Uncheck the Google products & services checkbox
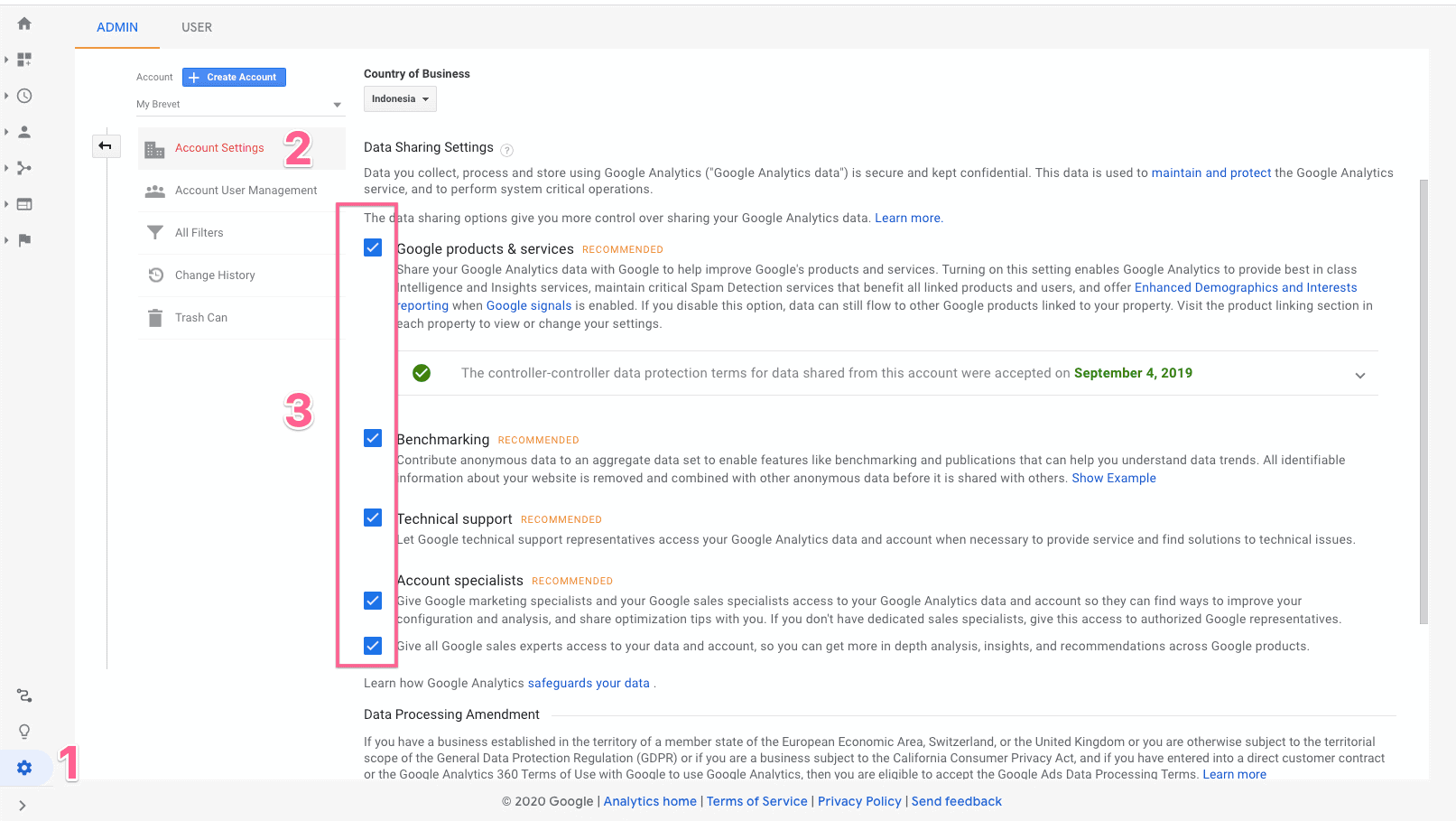The image size is (1456, 821). pos(373,247)
